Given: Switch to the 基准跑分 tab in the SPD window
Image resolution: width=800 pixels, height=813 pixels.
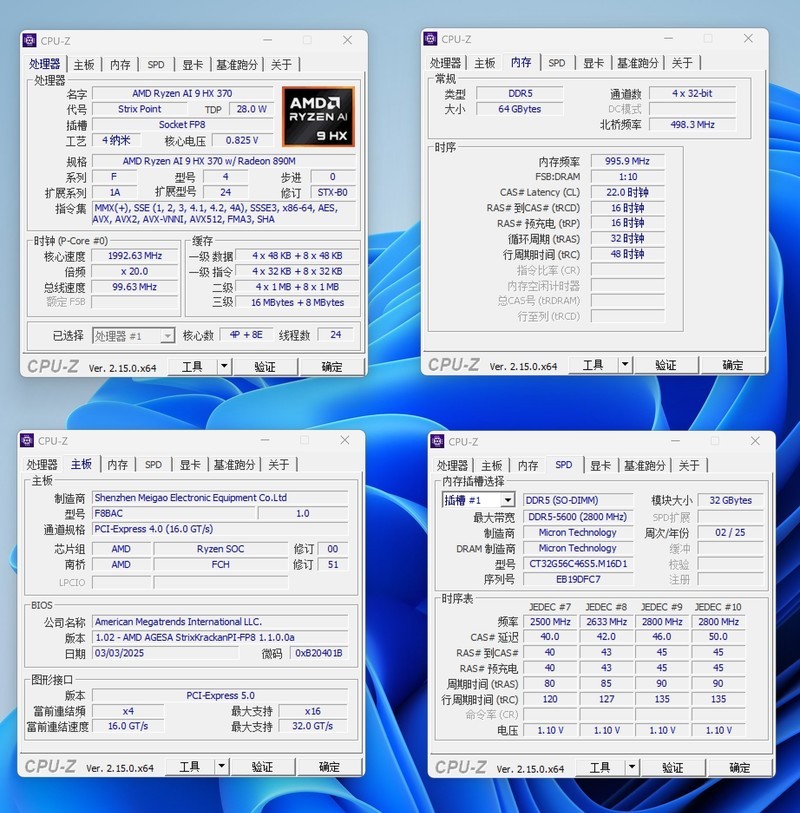Looking at the screenshot, I should 644,464.
